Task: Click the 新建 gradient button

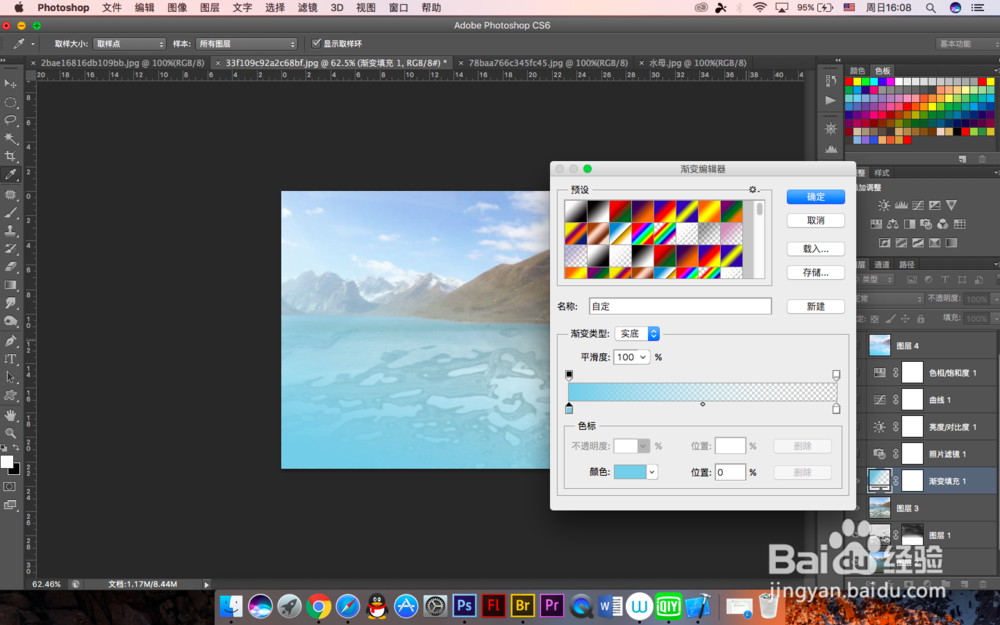Action: pos(816,306)
